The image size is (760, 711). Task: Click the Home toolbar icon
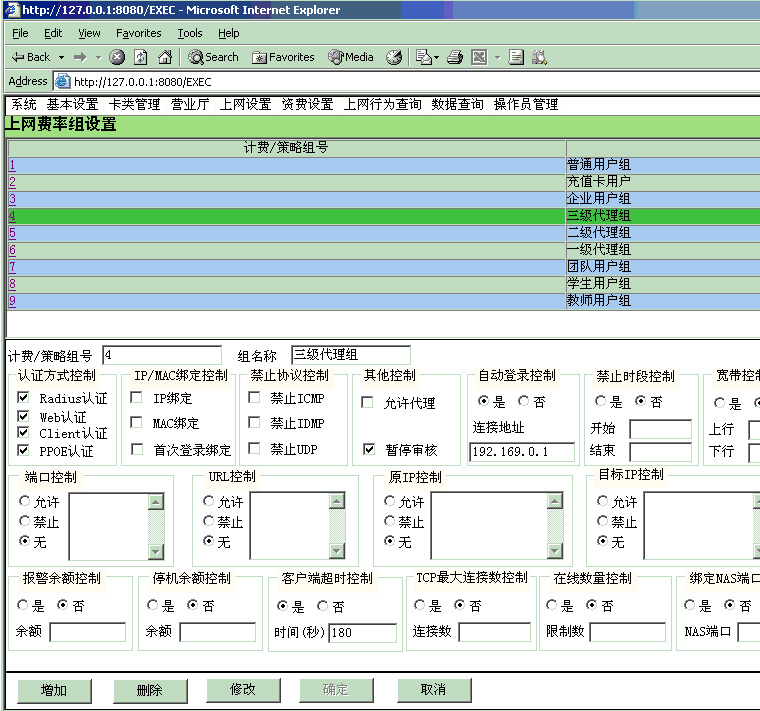click(165, 57)
